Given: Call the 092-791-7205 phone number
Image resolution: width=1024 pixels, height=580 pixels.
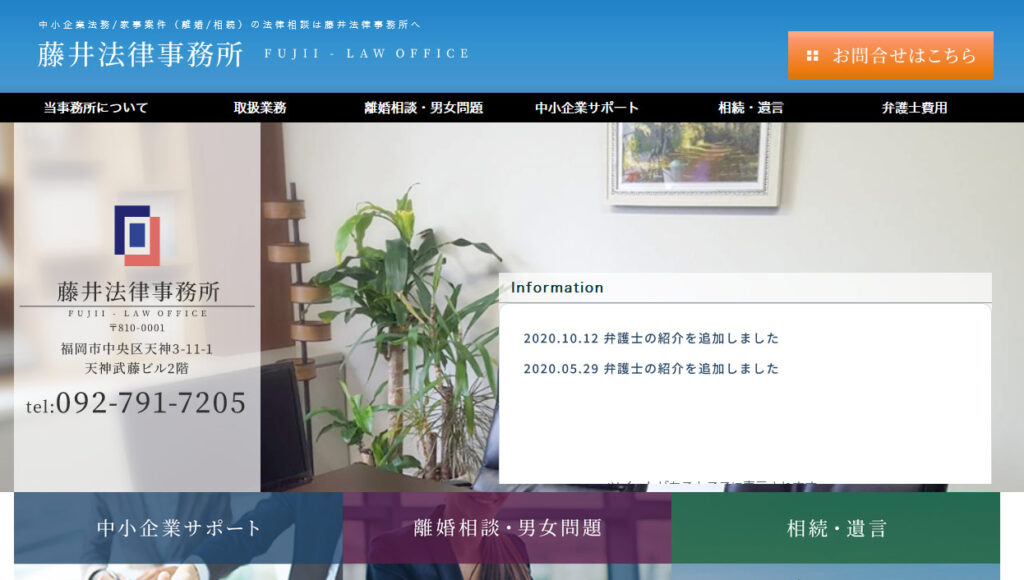Looking at the screenshot, I should click(150, 403).
